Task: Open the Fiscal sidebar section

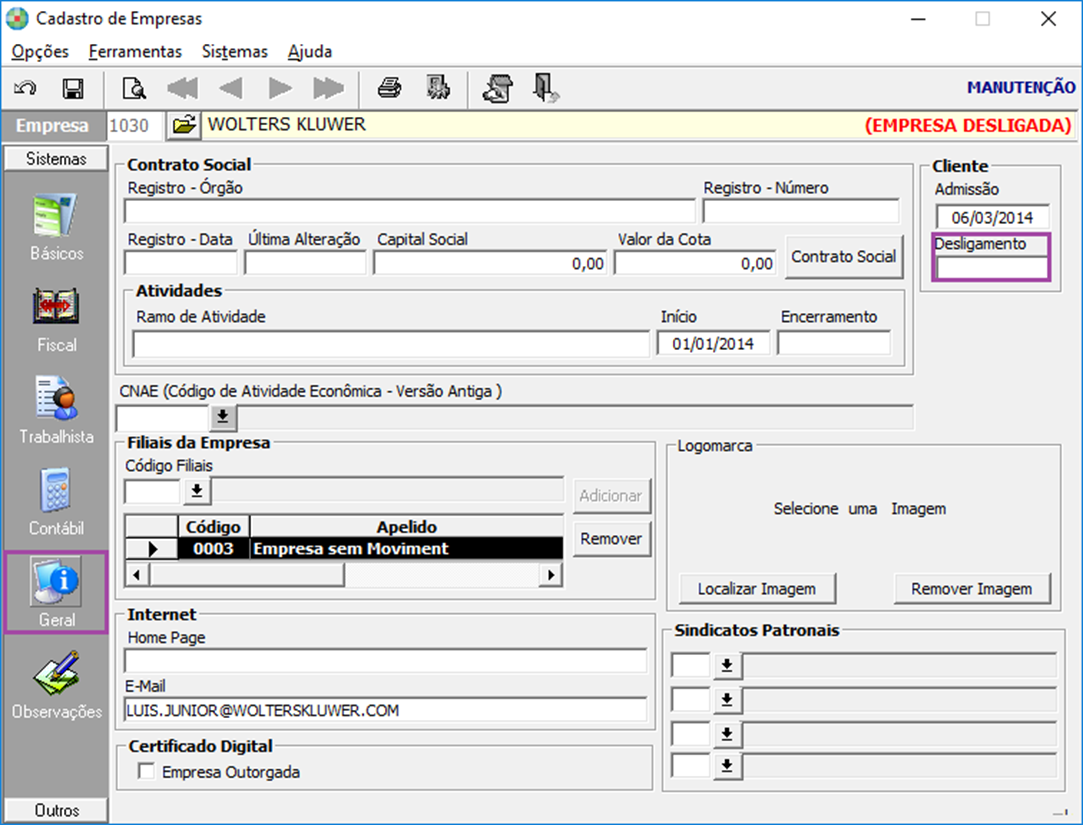Action: point(56,320)
